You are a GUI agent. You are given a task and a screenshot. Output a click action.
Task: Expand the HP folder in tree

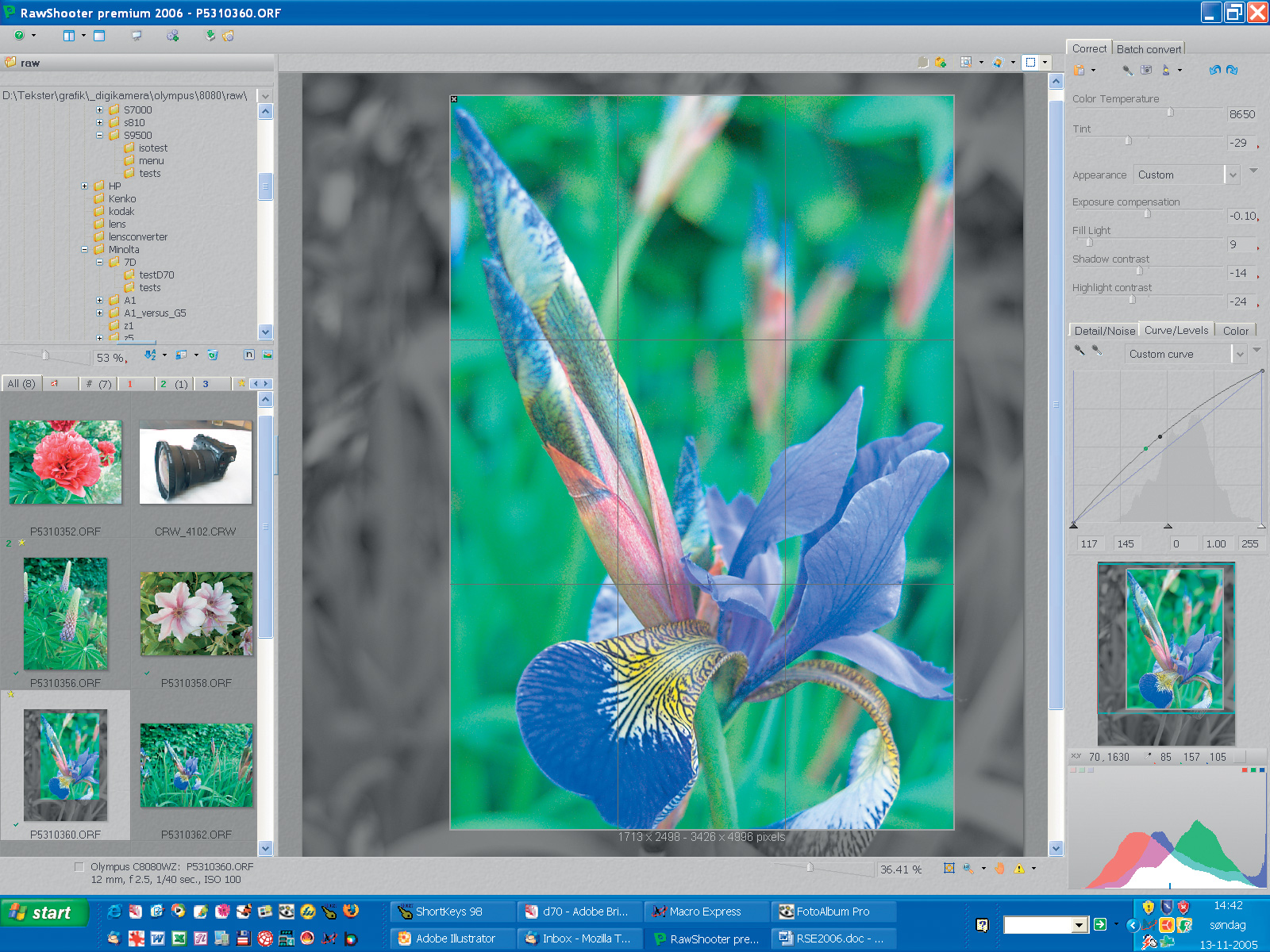(x=85, y=186)
